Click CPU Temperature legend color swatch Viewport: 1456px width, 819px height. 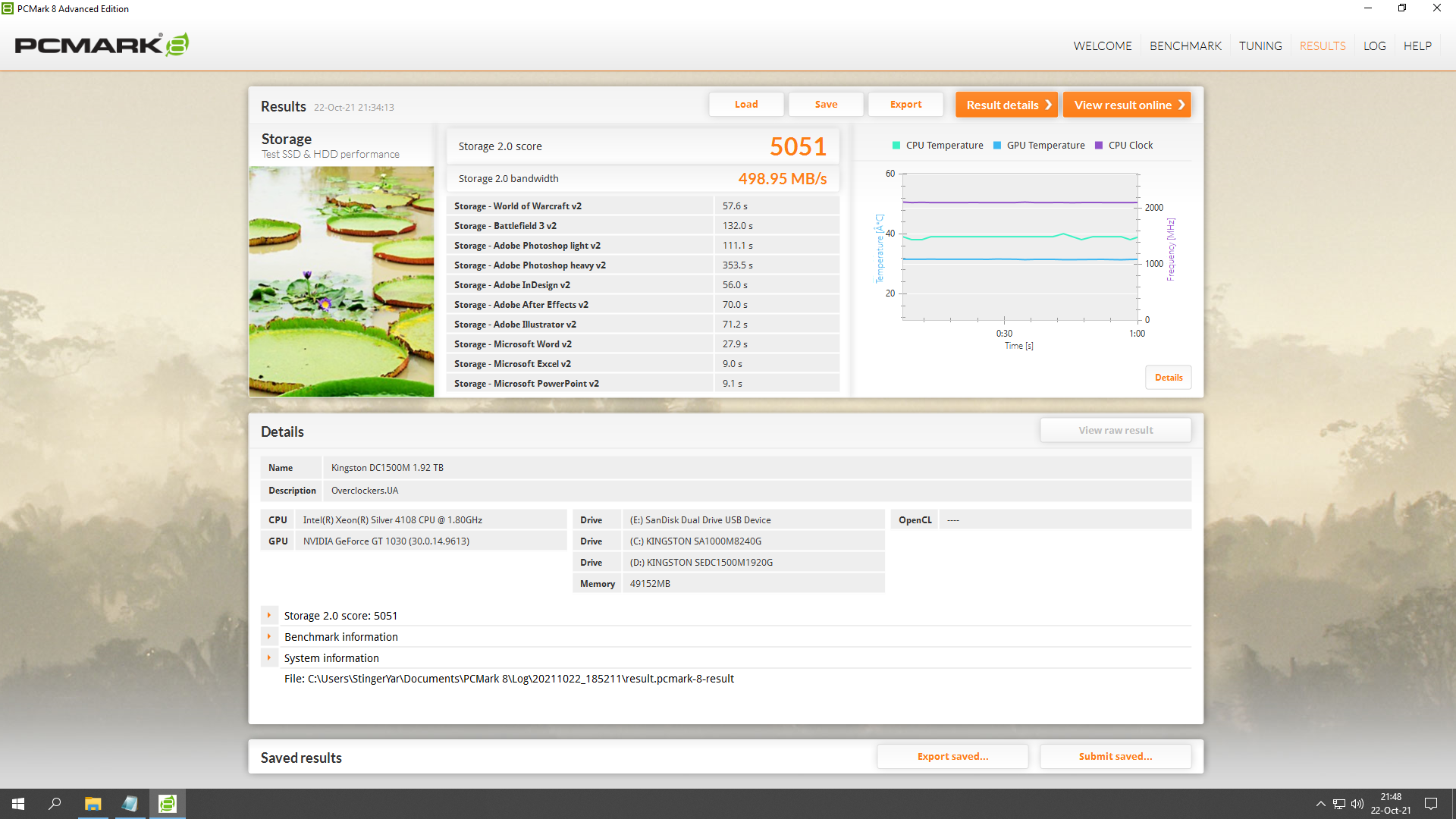896,146
